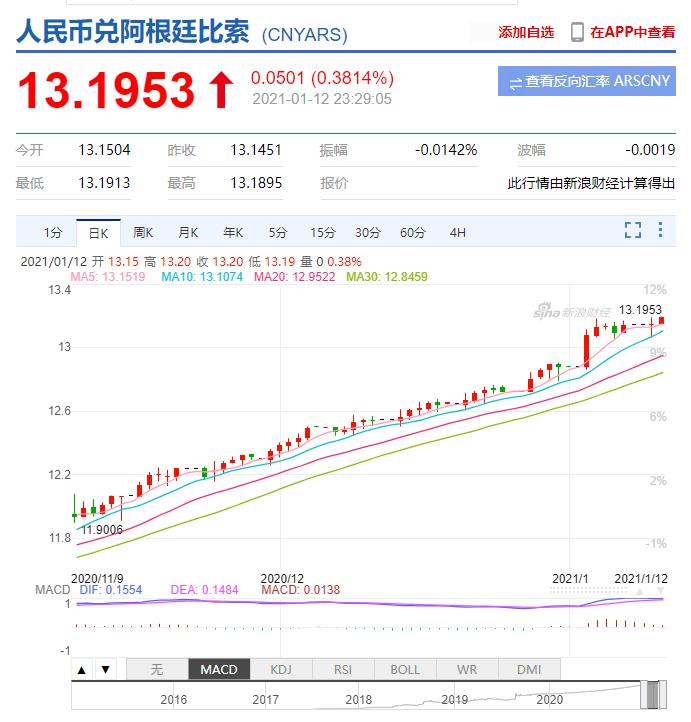Viewport: 691px width, 722px height.
Task: Click the 振幅 value -0.0142%
Action: pyautogui.click(x=446, y=150)
